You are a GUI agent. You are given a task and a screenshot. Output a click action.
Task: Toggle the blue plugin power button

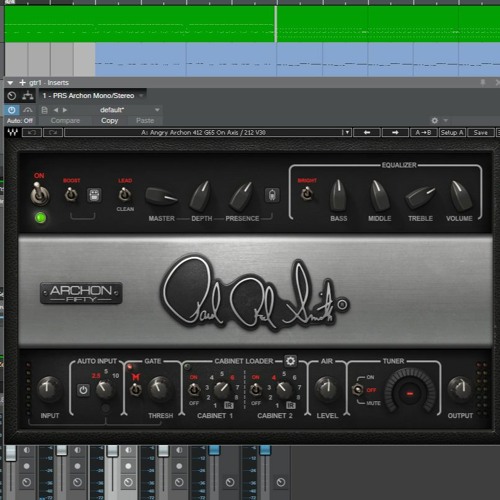(x=12, y=110)
